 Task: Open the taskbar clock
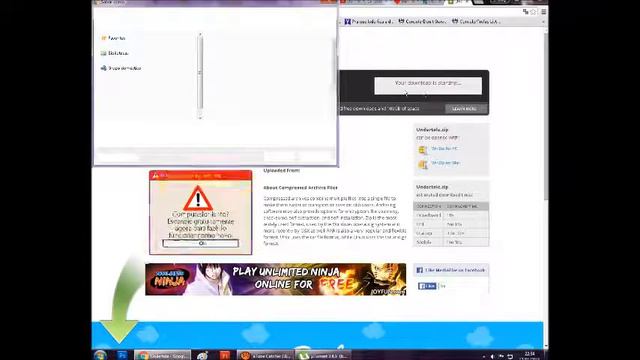[530, 356]
